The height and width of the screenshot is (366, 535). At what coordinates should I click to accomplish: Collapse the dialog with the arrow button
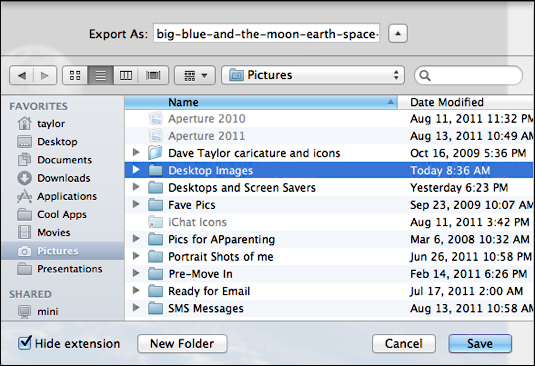[398, 34]
